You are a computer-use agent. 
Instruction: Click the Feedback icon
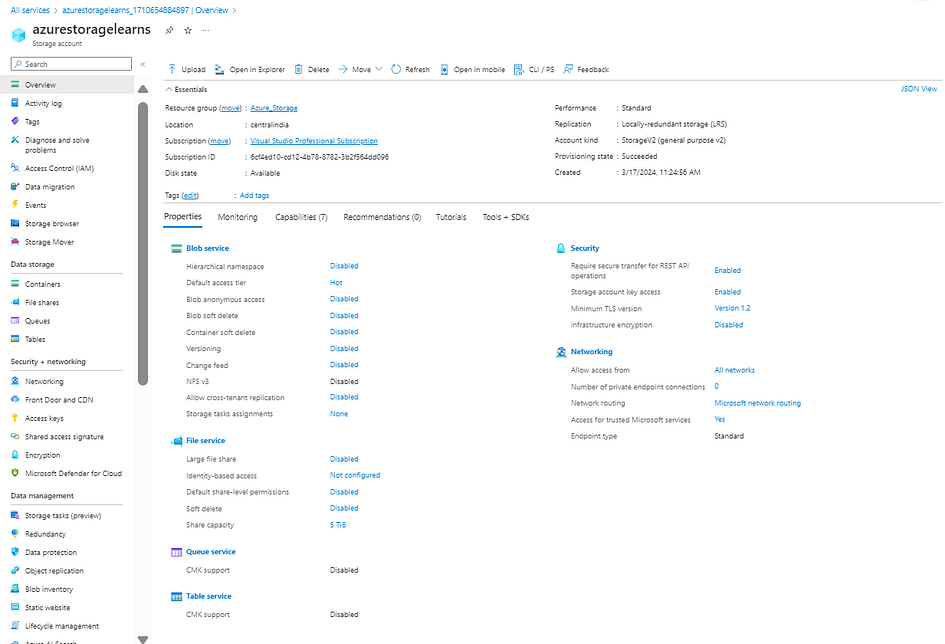click(568, 69)
